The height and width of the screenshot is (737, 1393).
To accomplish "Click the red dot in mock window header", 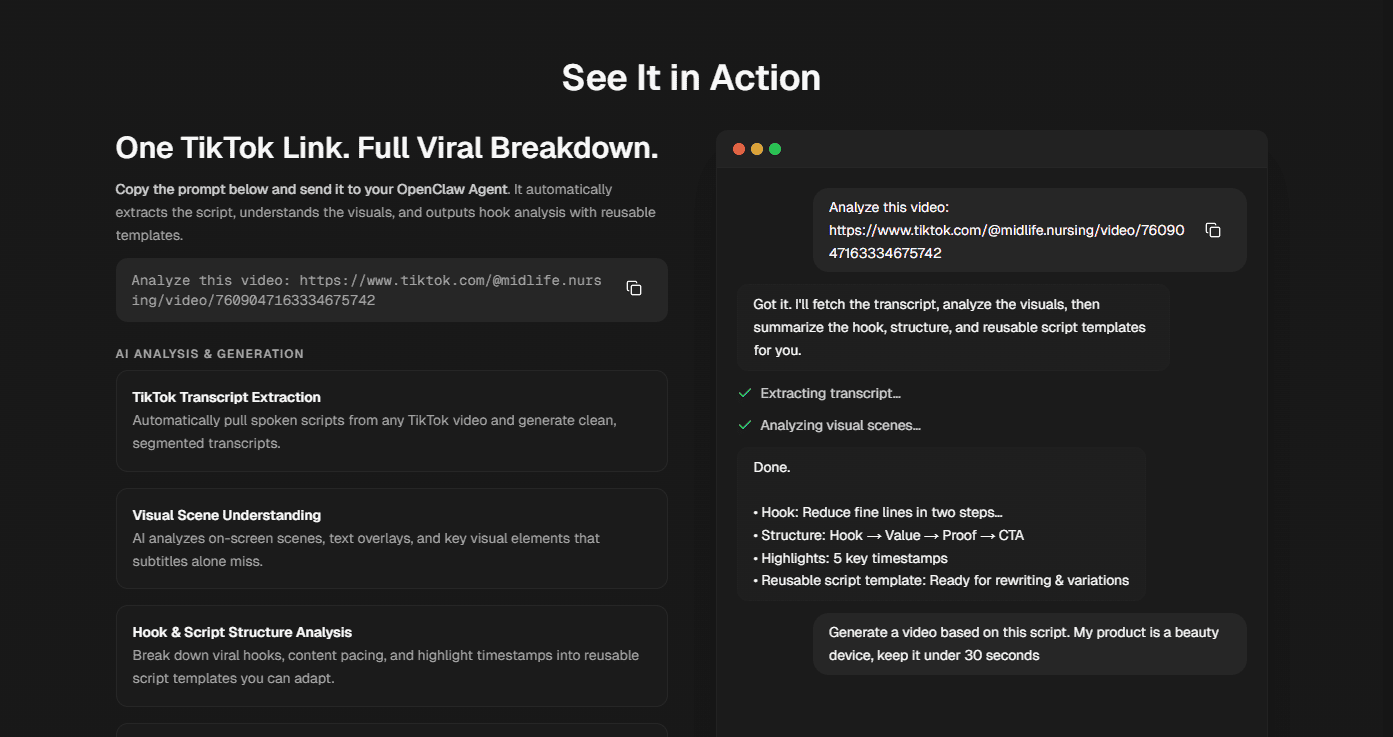I will (x=739, y=149).
